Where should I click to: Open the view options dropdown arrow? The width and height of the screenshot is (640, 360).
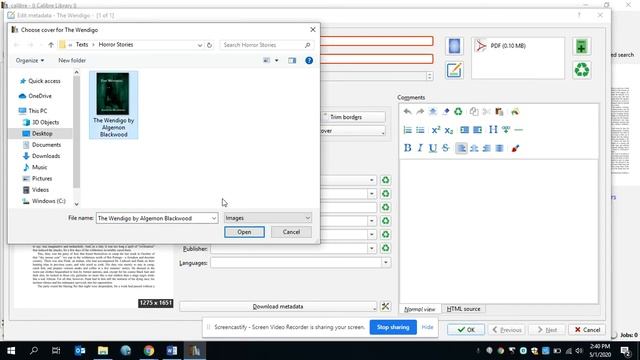click(x=276, y=60)
